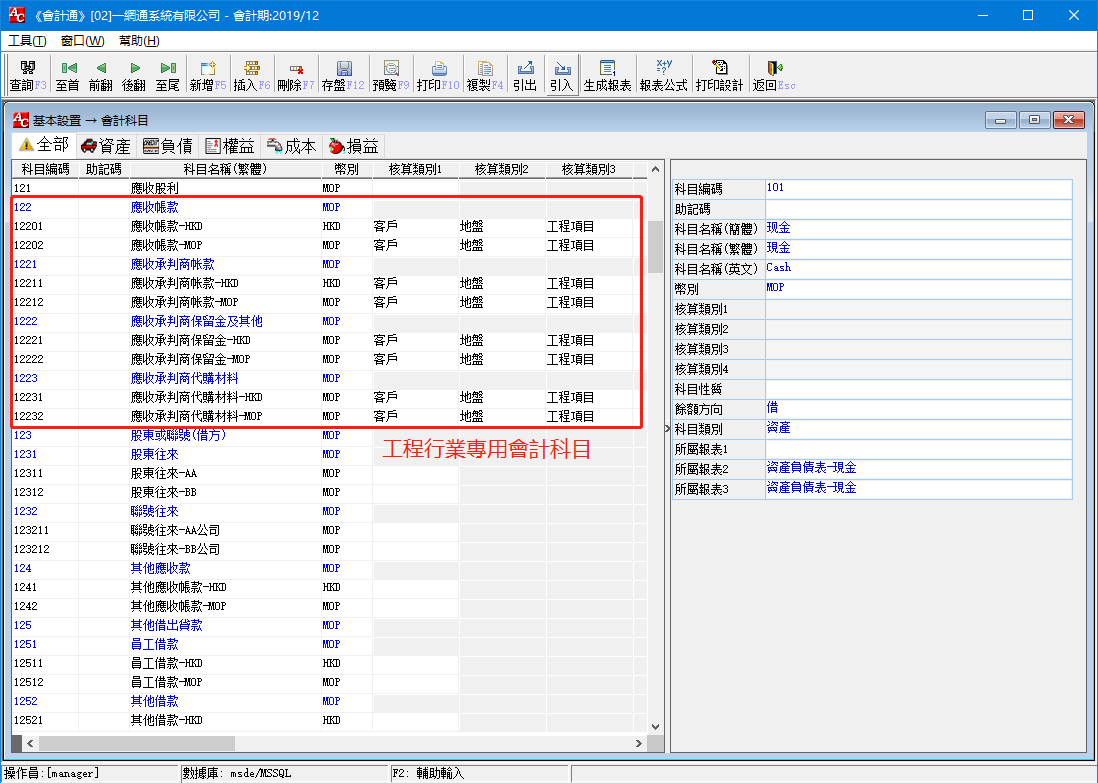This screenshot has width=1098, height=783.
Task: Jump to first record with 至首 icon
Action: [67, 72]
